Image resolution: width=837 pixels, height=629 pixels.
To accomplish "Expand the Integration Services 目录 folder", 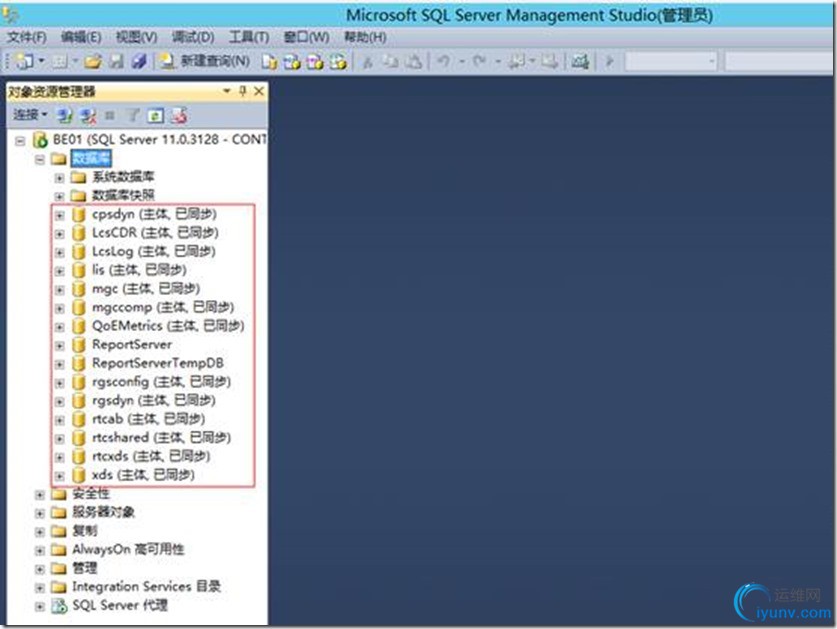I will click(x=40, y=588).
